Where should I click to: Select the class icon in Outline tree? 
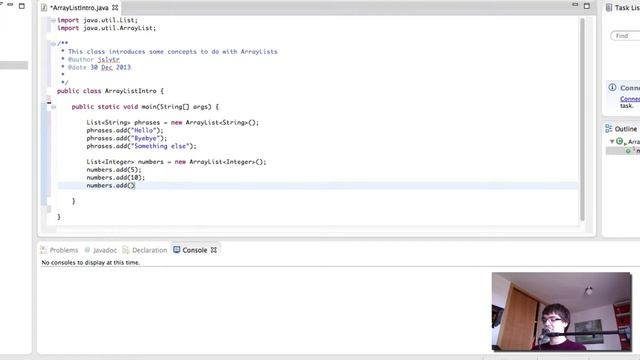[x=620, y=142]
